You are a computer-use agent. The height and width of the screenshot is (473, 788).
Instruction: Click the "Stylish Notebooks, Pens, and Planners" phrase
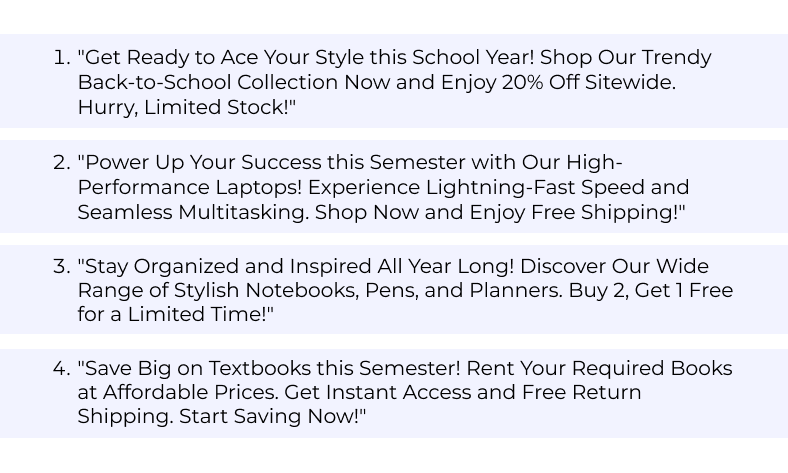pos(367,291)
